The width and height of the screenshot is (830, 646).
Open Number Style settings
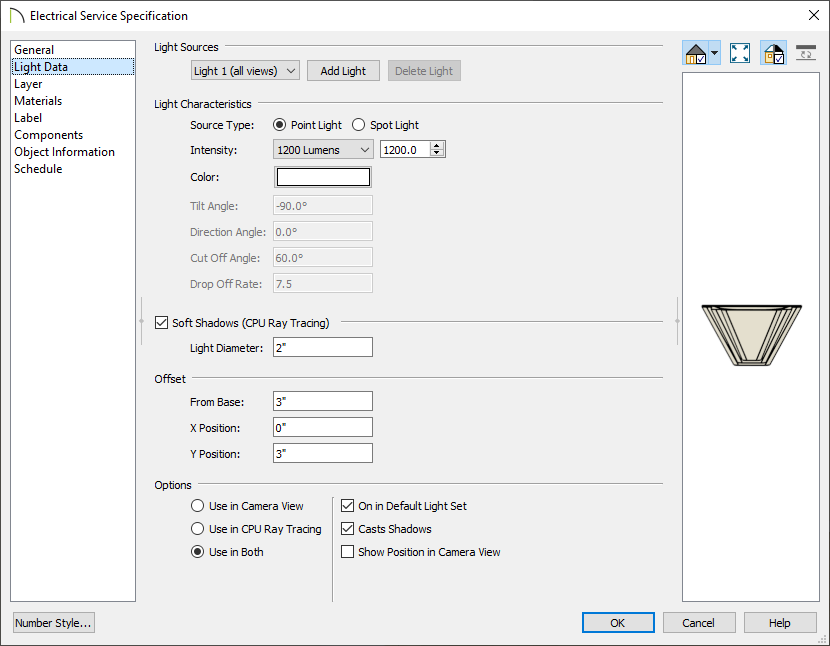click(53, 623)
